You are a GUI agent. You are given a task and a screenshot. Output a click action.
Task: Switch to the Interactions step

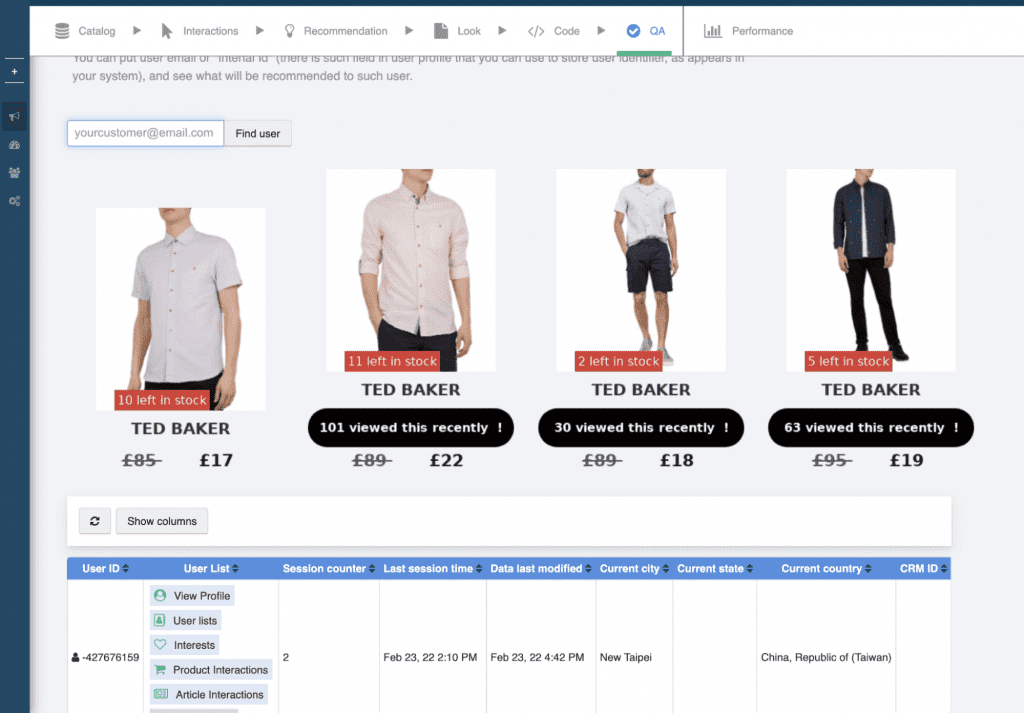click(x=200, y=31)
